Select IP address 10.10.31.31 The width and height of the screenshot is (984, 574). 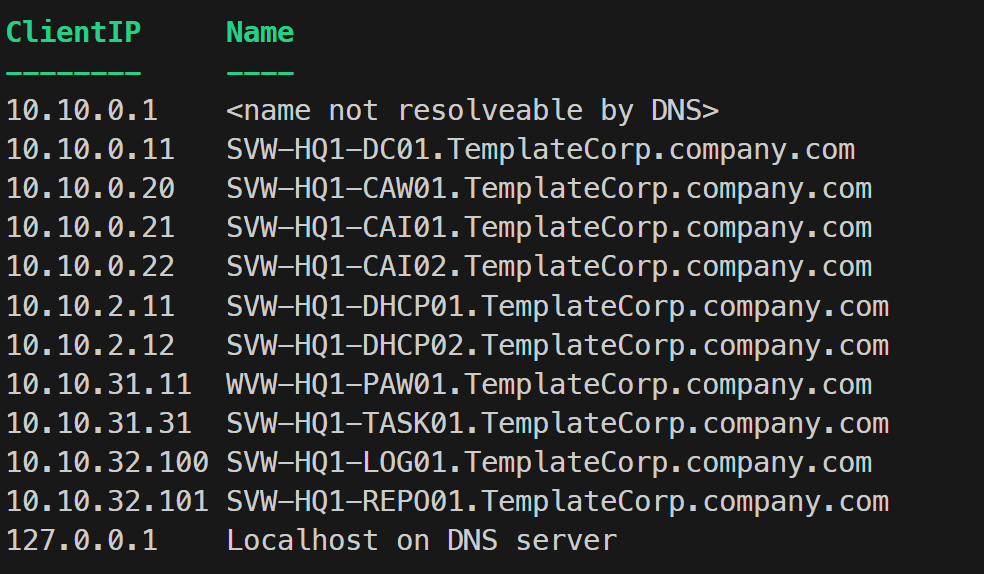(99, 424)
